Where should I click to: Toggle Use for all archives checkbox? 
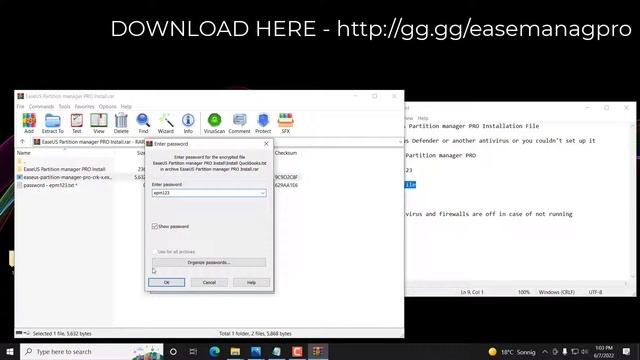coord(154,251)
